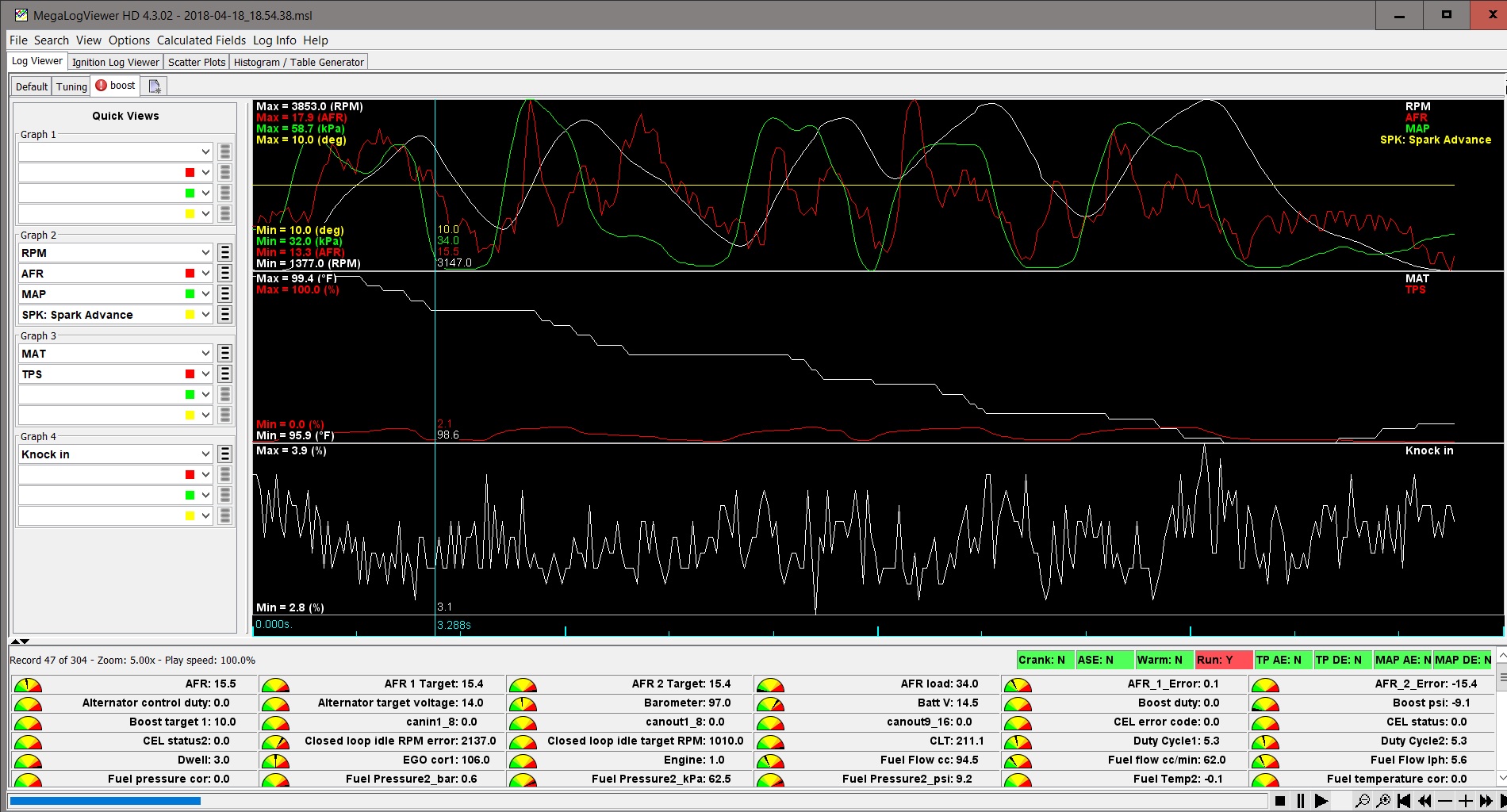Viewport: 1507px width, 812px height.
Task: Switch to the Scatter Plots tab
Action: 197,62
